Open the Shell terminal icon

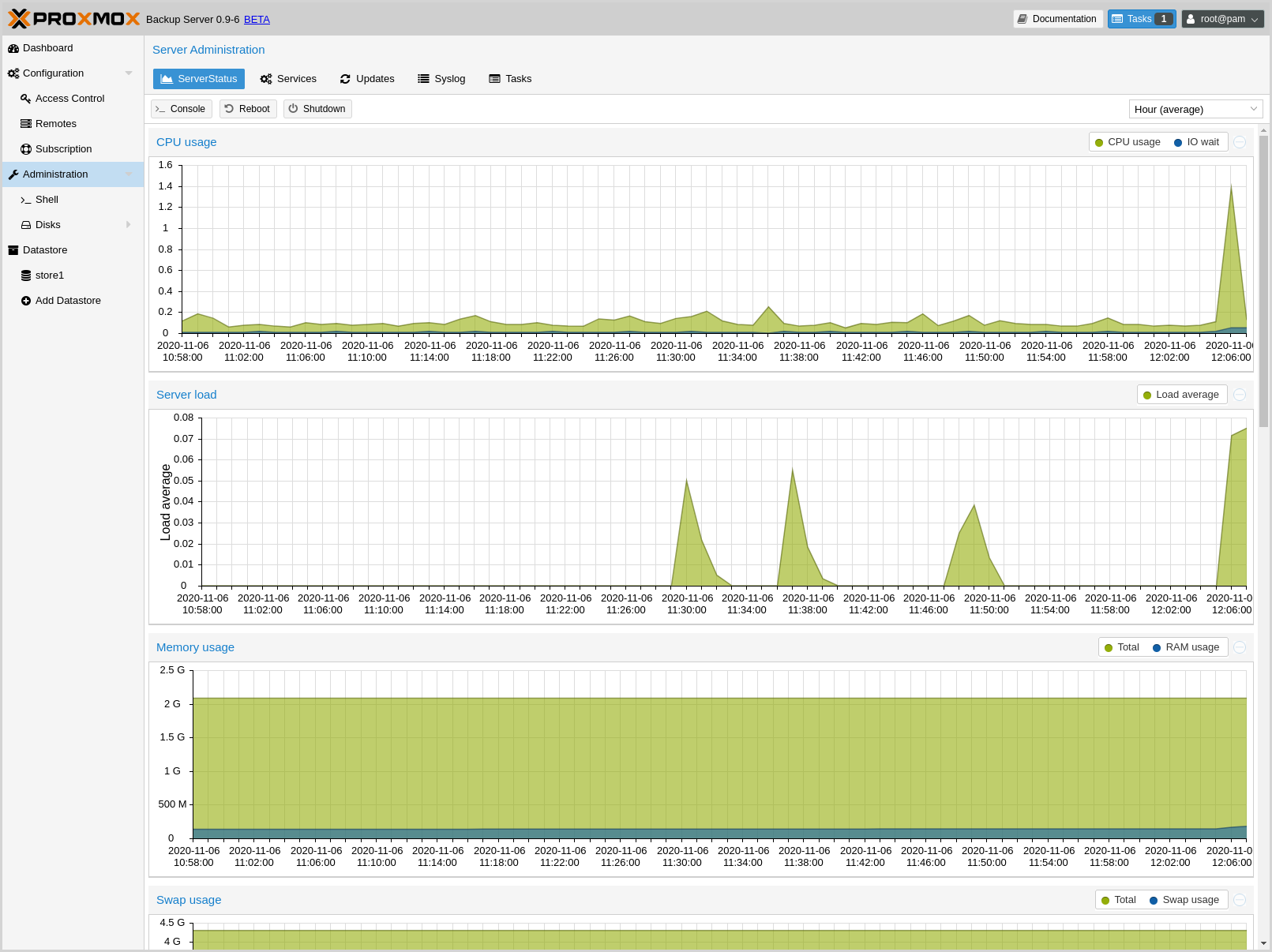tap(26, 200)
